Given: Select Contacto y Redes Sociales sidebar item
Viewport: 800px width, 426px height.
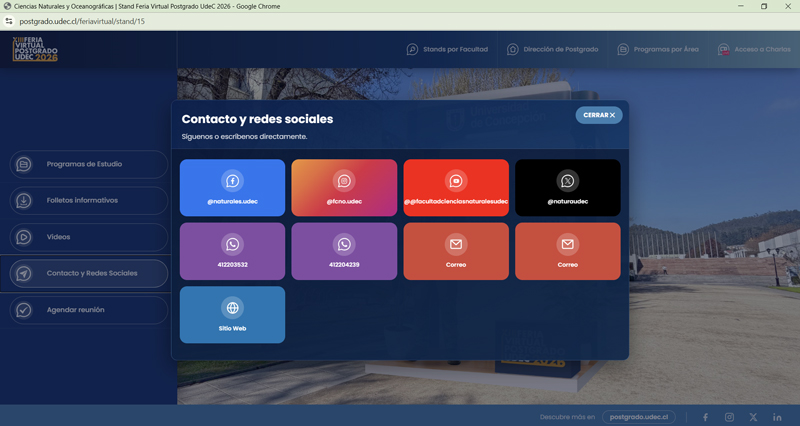Looking at the screenshot, I should point(89,273).
